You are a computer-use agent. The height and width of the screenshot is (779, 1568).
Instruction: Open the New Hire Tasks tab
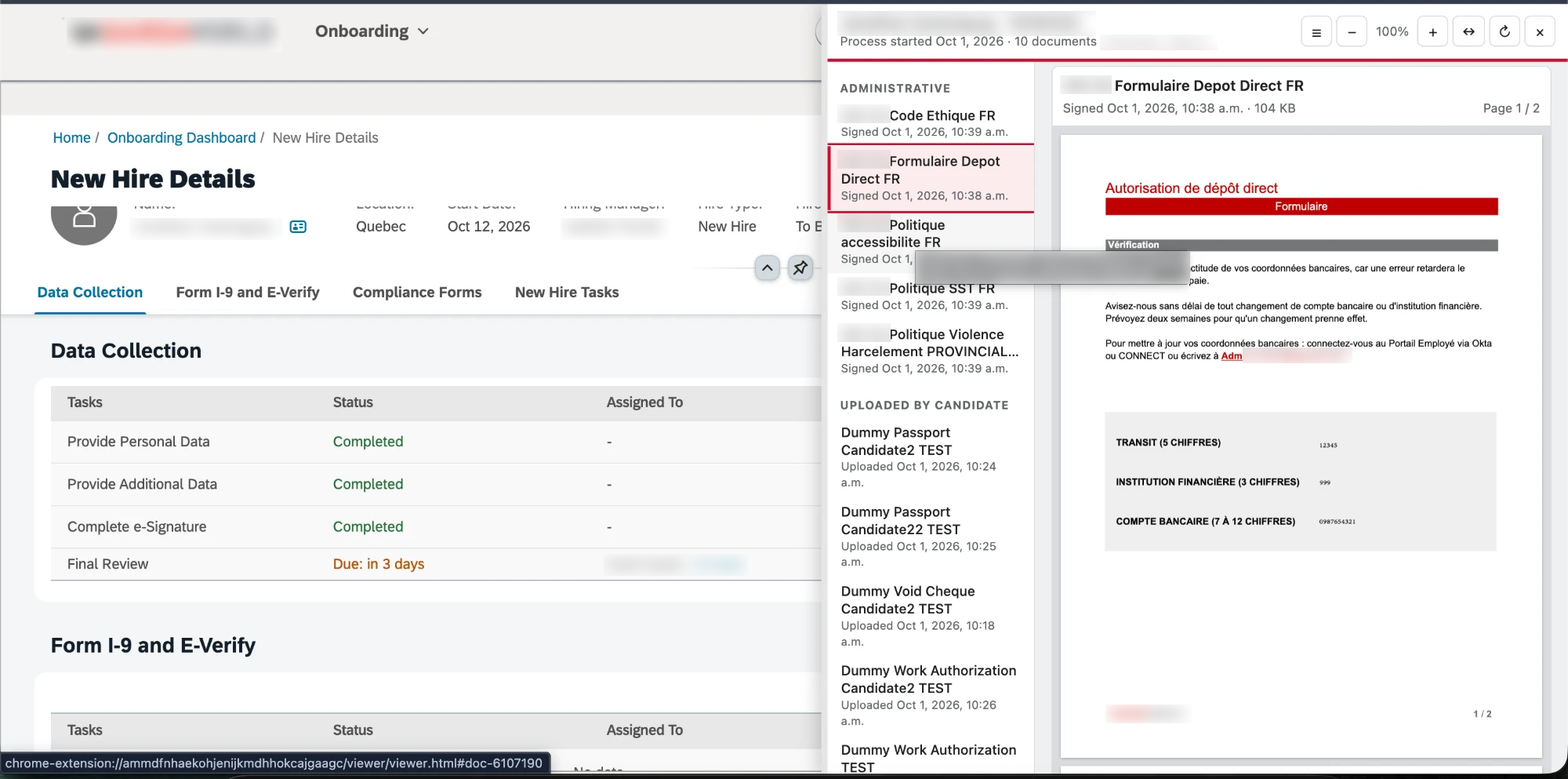[x=567, y=293]
